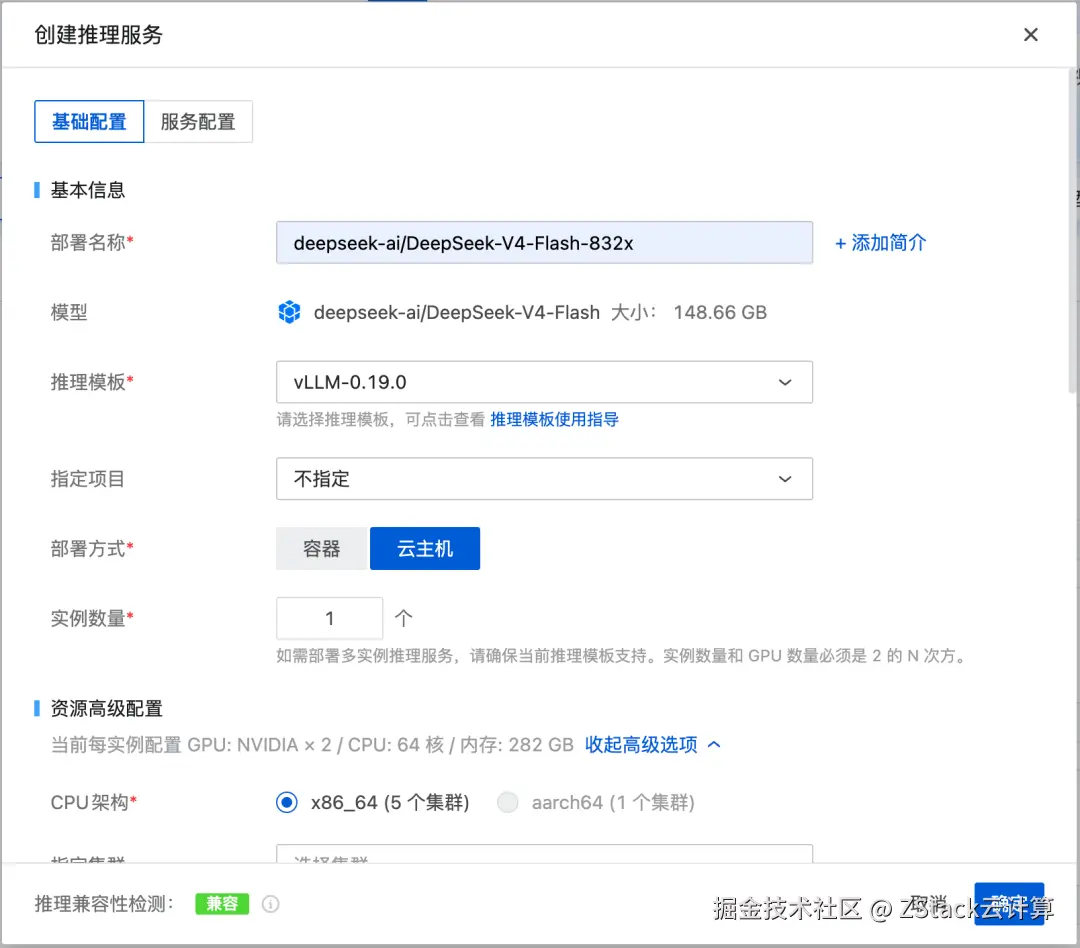Click the 确定 confirm button
This screenshot has width=1080, height=948.
[x=1010, y=901]
